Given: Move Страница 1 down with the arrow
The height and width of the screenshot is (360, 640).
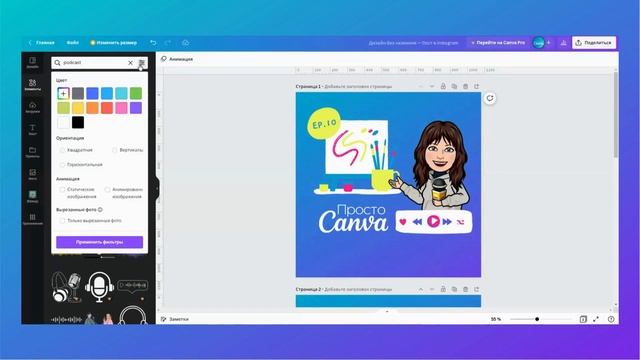Looking at the screenshot, I should [x=432, y=87].
